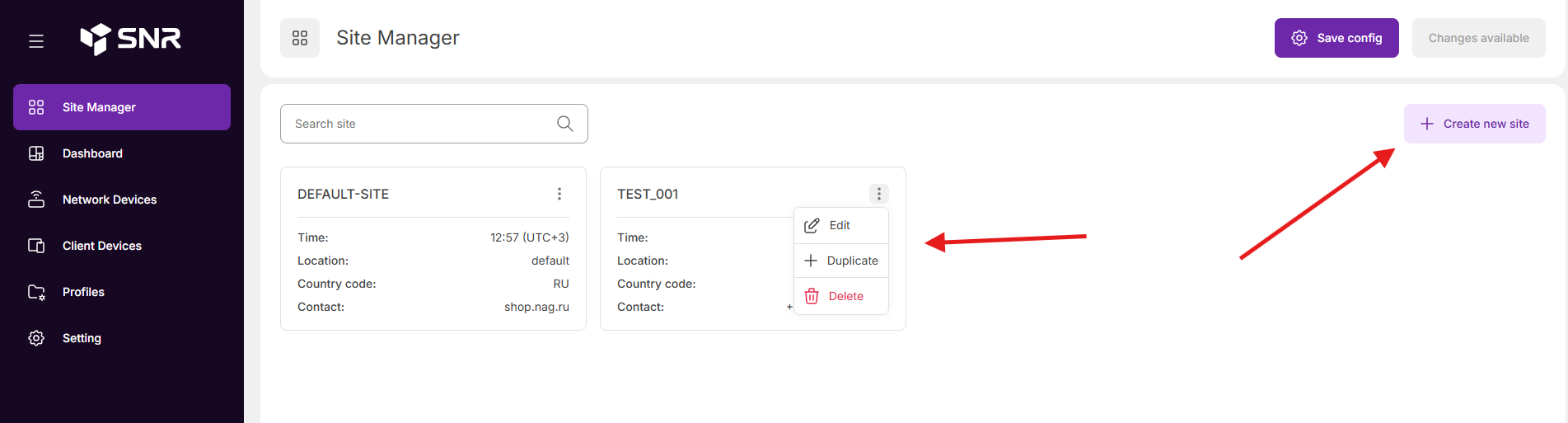This screenshot has height=423, width=1568.
Task: Collapse TEST_001 three-dot options menu
Action: pyautogui.click(x=879, y=194)
